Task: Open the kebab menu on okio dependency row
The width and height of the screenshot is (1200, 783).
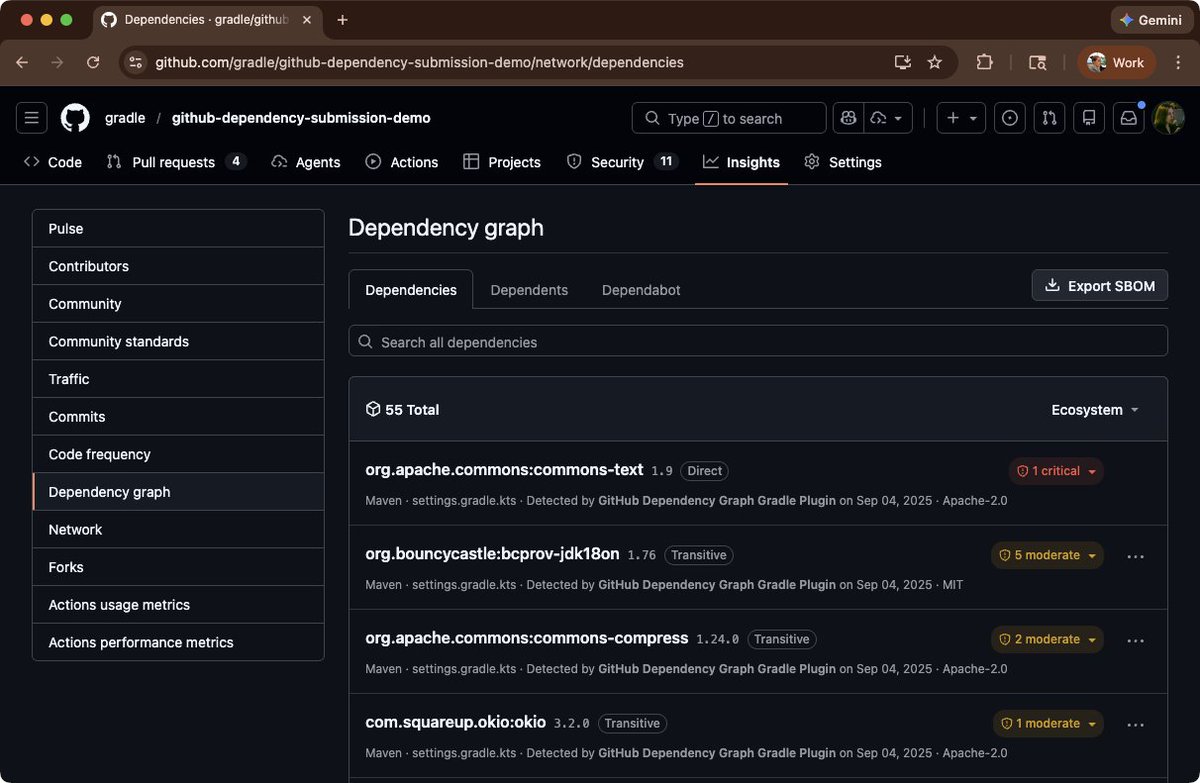Action: [x=1135, y=723]
